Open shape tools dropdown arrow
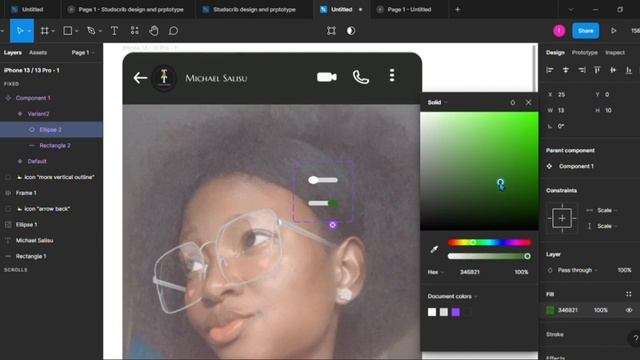Screen dimensions: 640x360 coord(77,31)
